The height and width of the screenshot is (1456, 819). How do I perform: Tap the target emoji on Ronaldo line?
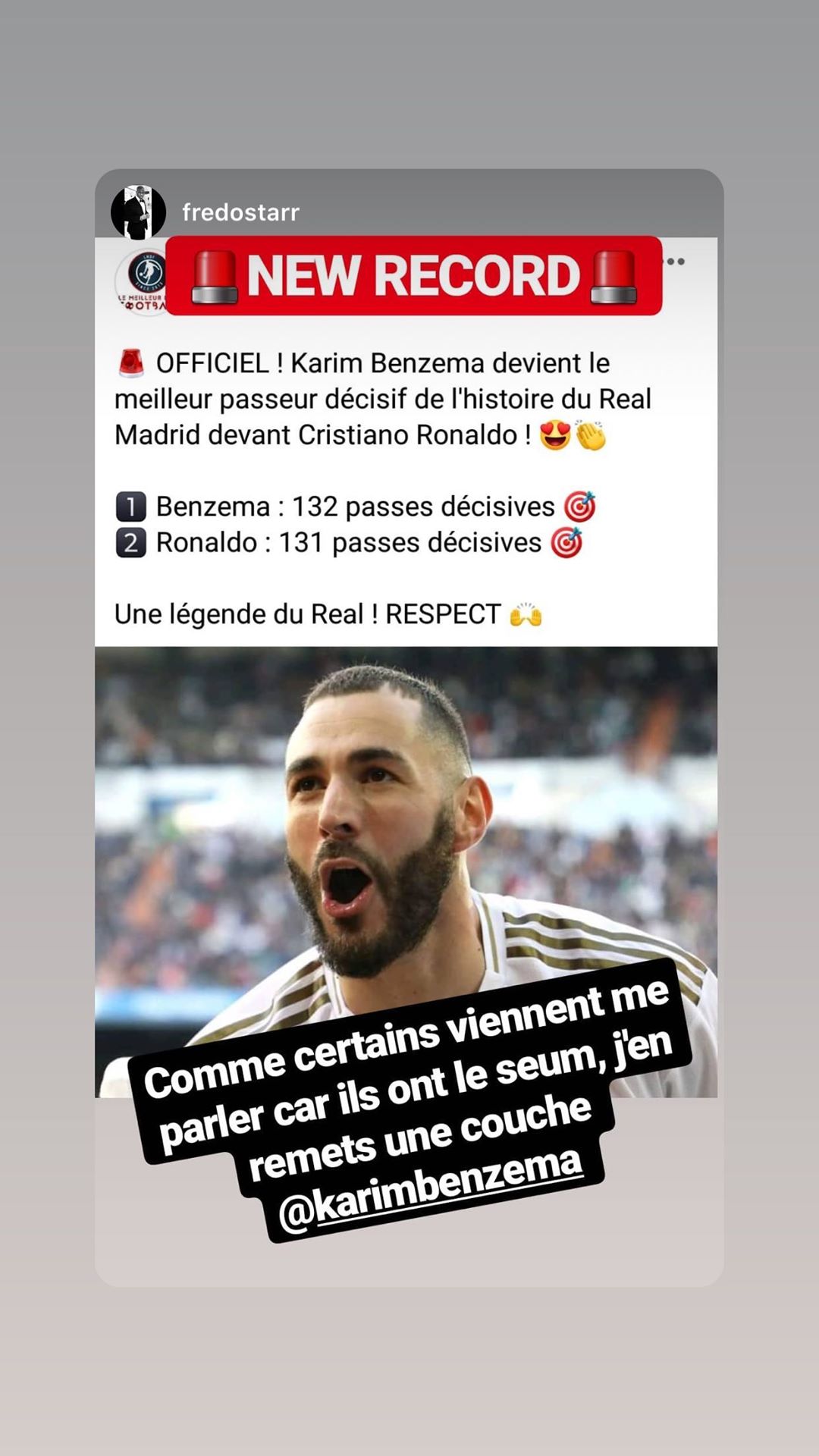point(566,543)
